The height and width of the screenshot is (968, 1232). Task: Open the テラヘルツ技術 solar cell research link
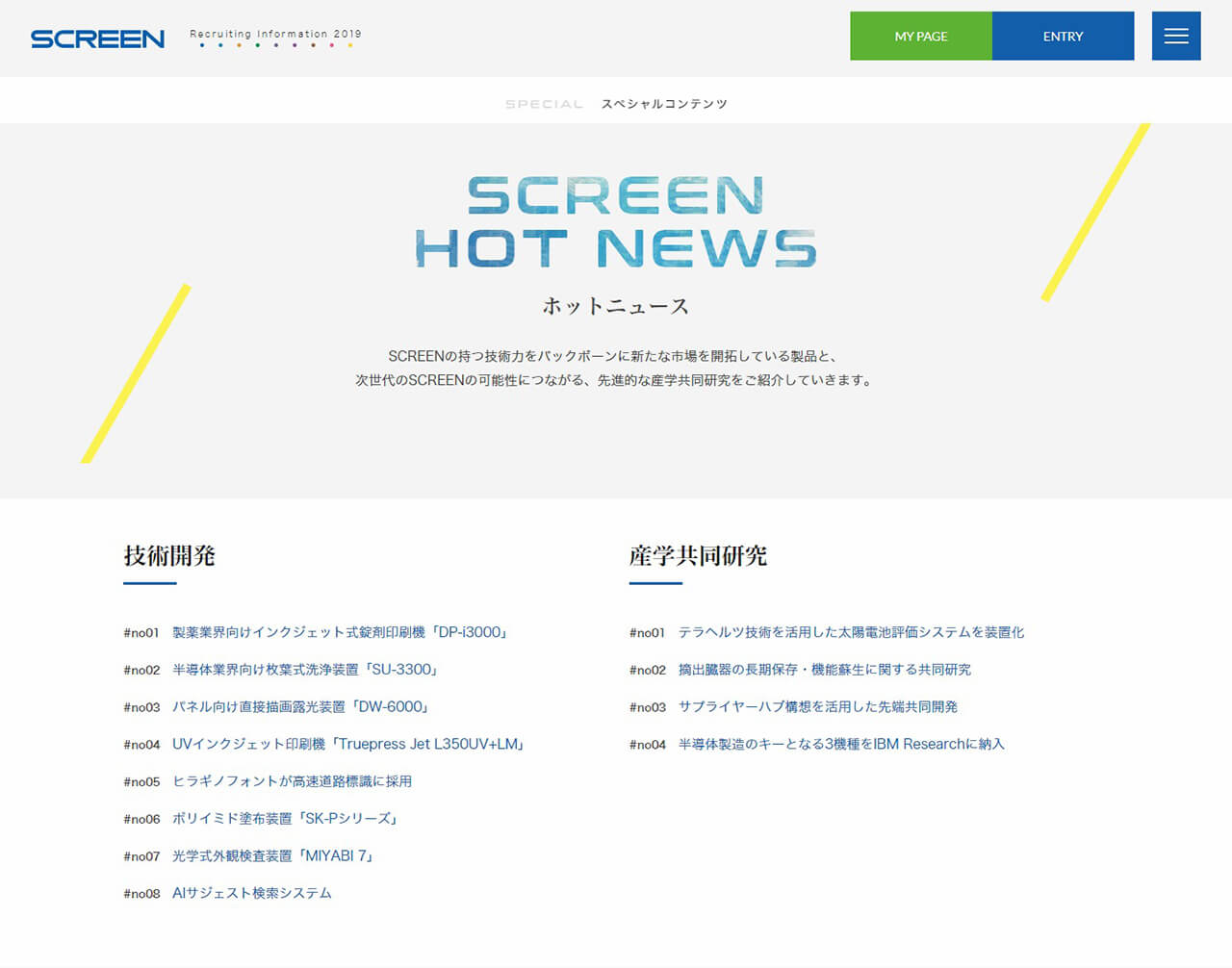851,632
